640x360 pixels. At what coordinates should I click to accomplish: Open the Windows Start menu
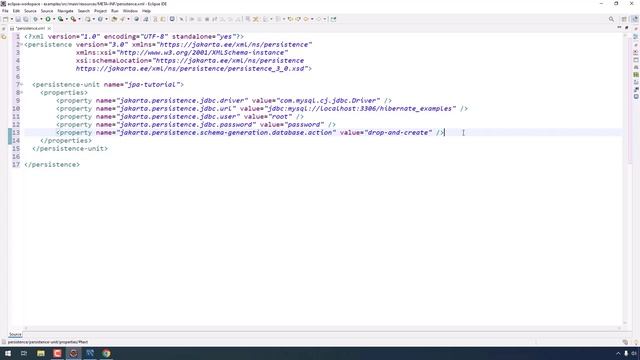[8, 353]
